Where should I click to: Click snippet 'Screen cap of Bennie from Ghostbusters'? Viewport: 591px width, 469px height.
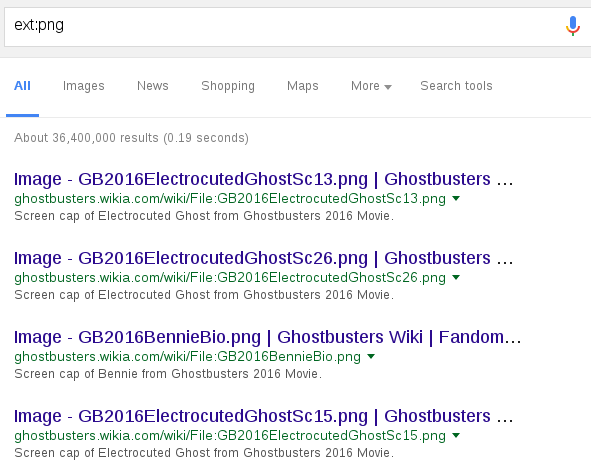pyautogui.click(x=168, y=374)
